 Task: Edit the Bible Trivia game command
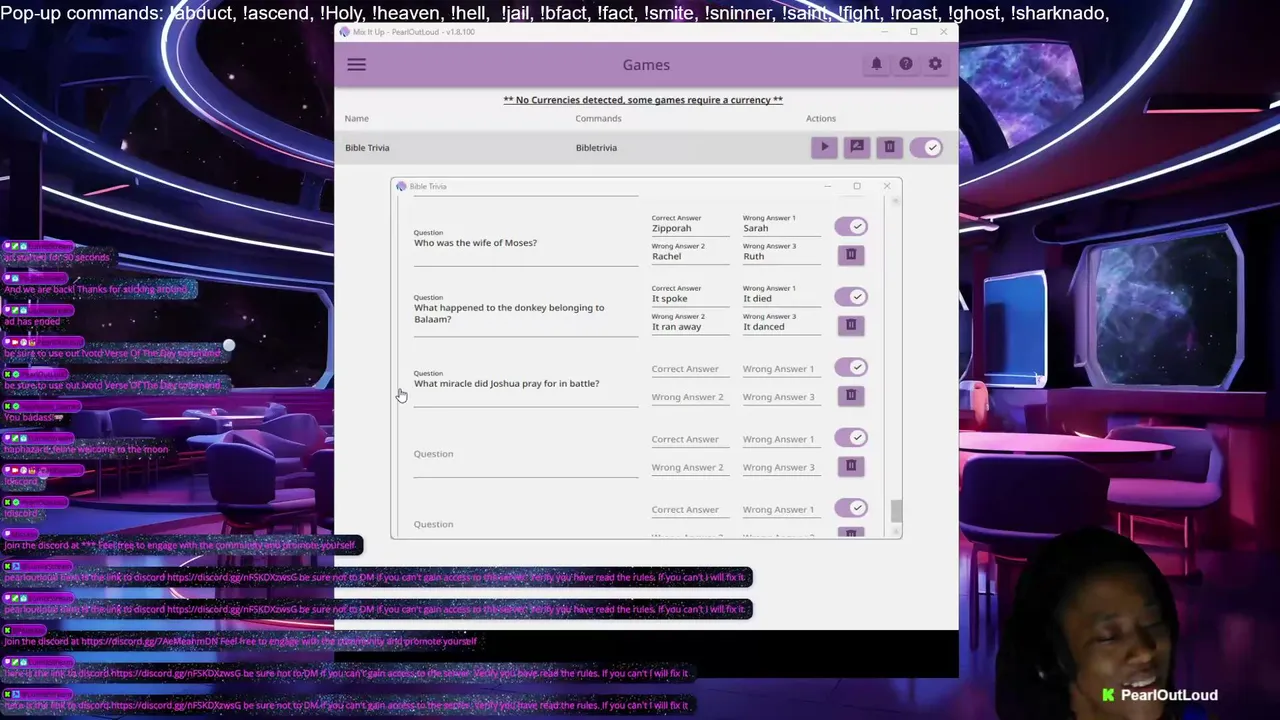click(x=857, y=147)
